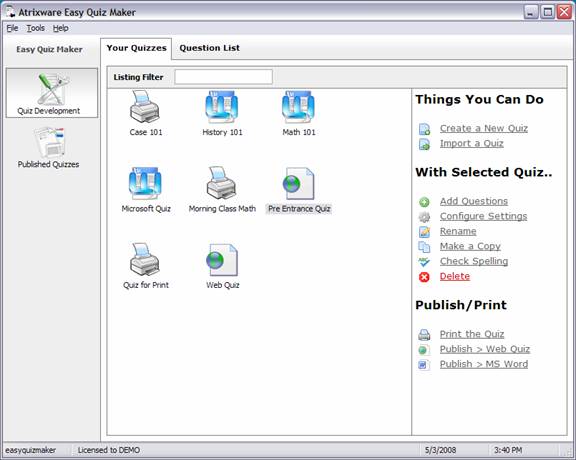Viewport: 576px width, 460px height.
Task: Select the Case 101 quiz icon
Action: pos(145,107)
